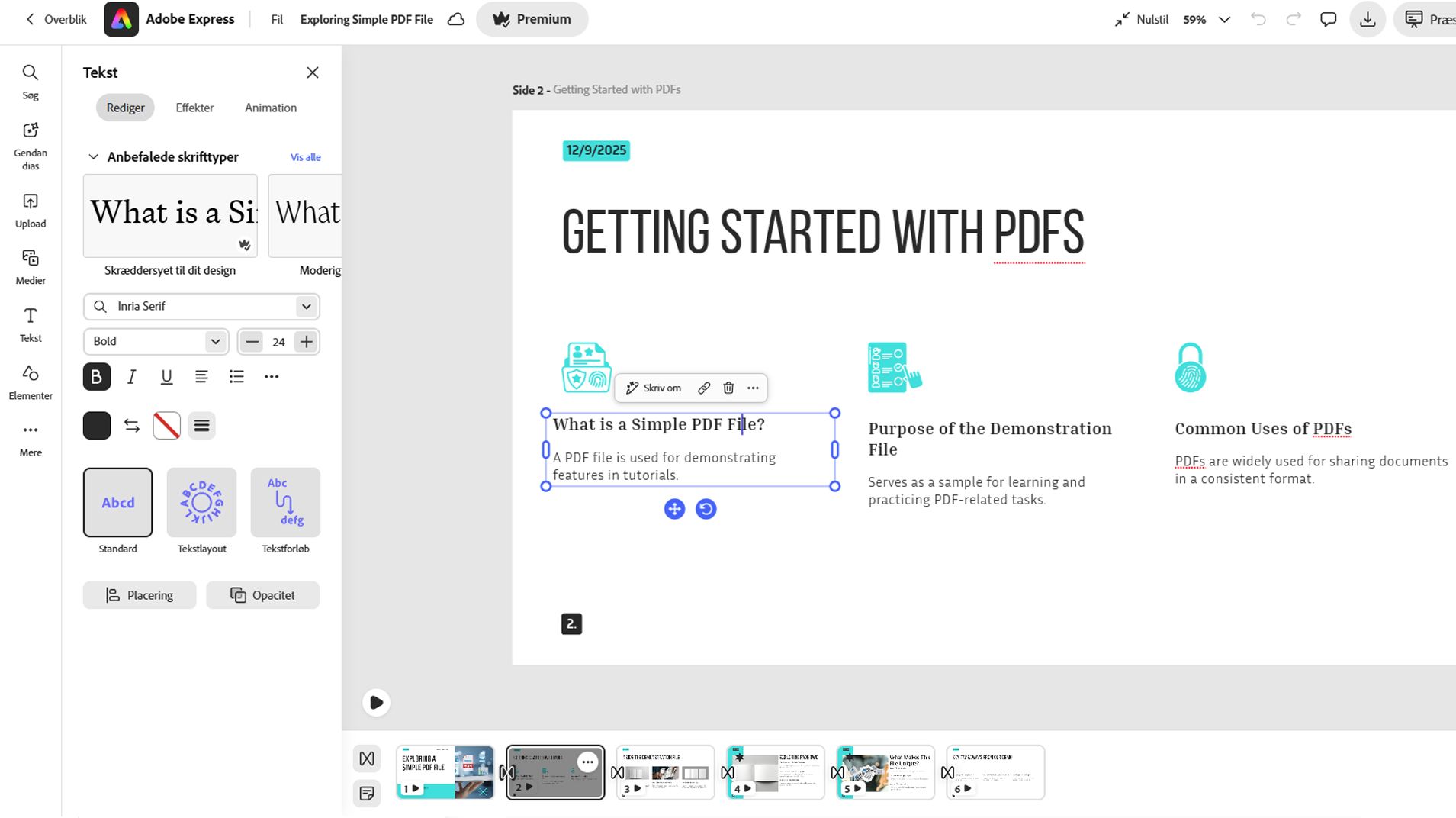The image size is (1456, 818).
Task: Open more text formatting options
Action: (272, 376)
